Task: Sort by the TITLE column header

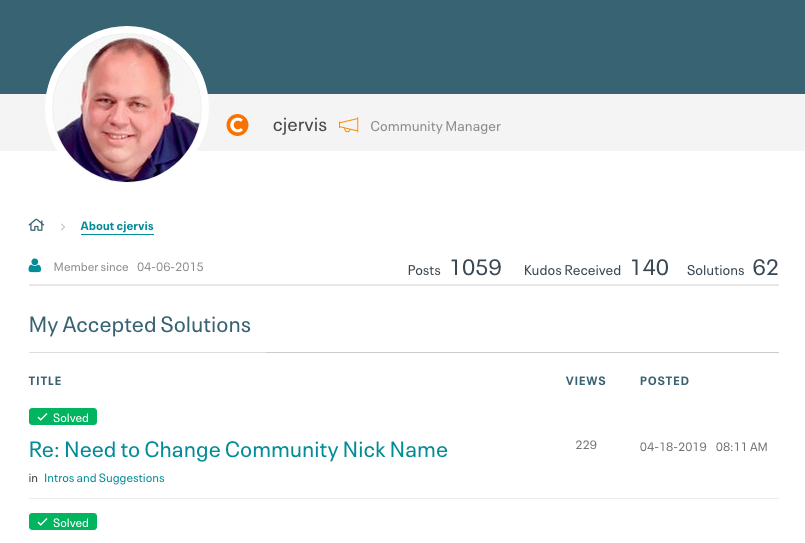Action: click(45, 381)
